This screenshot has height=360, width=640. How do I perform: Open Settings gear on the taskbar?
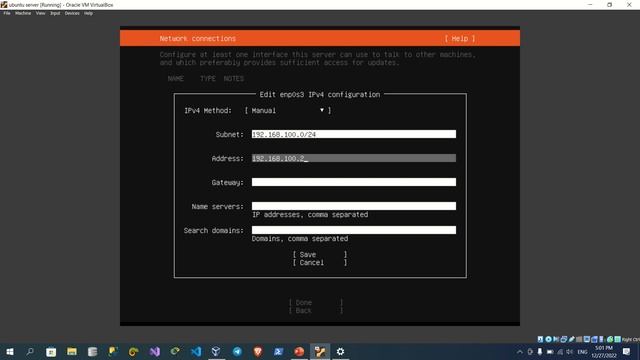(x=340, y=351)
